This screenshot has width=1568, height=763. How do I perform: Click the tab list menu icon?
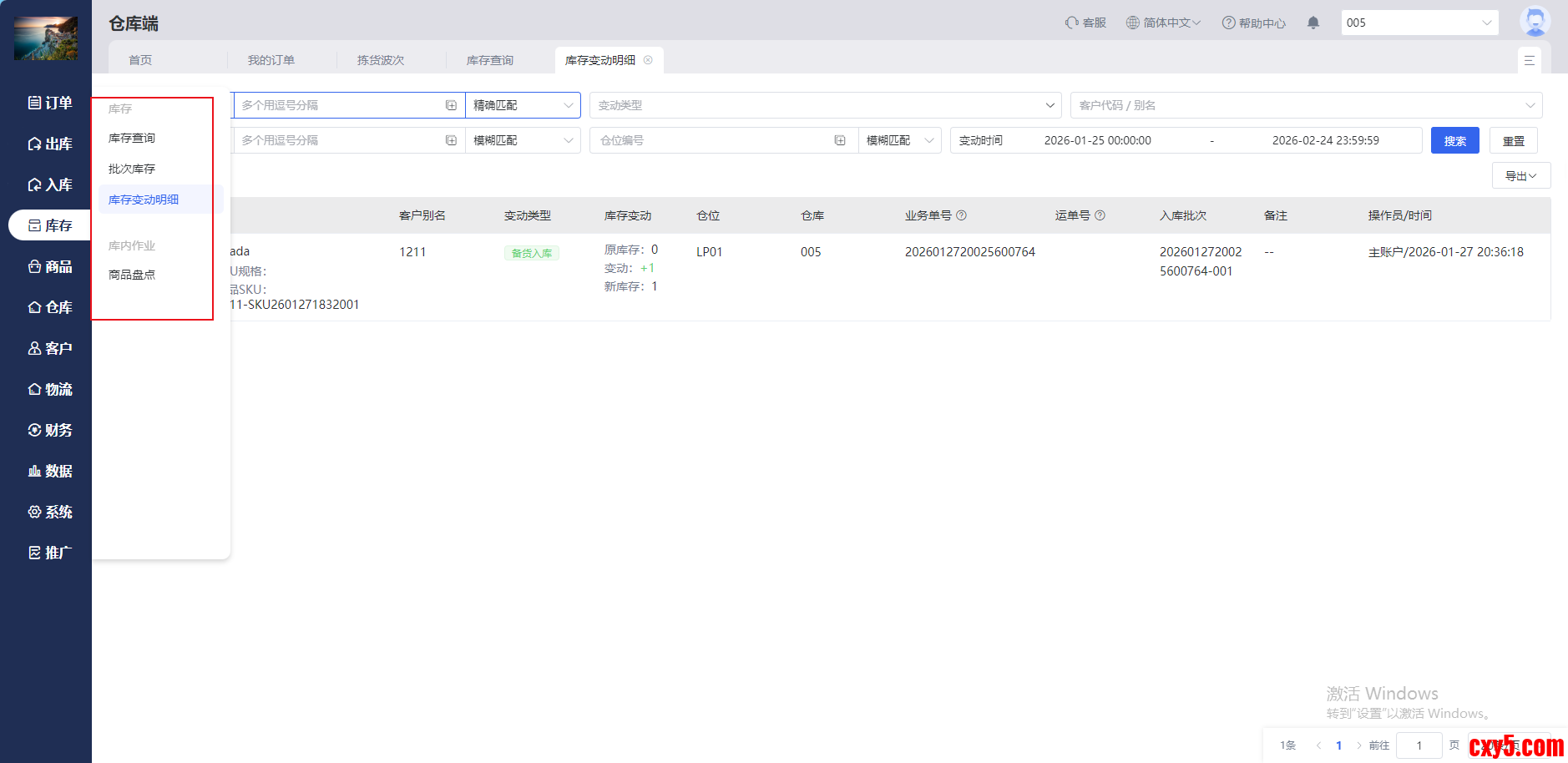click(1529, 60)
